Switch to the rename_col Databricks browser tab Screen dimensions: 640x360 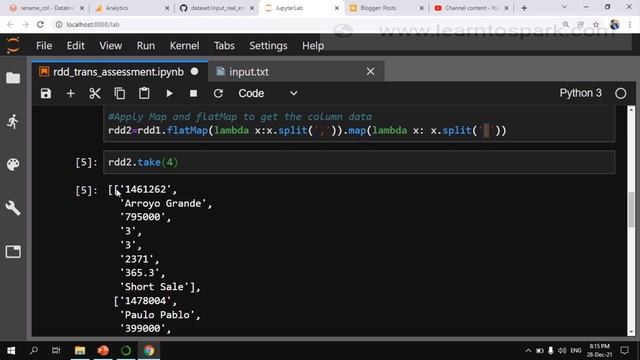(x=47, y=8)
